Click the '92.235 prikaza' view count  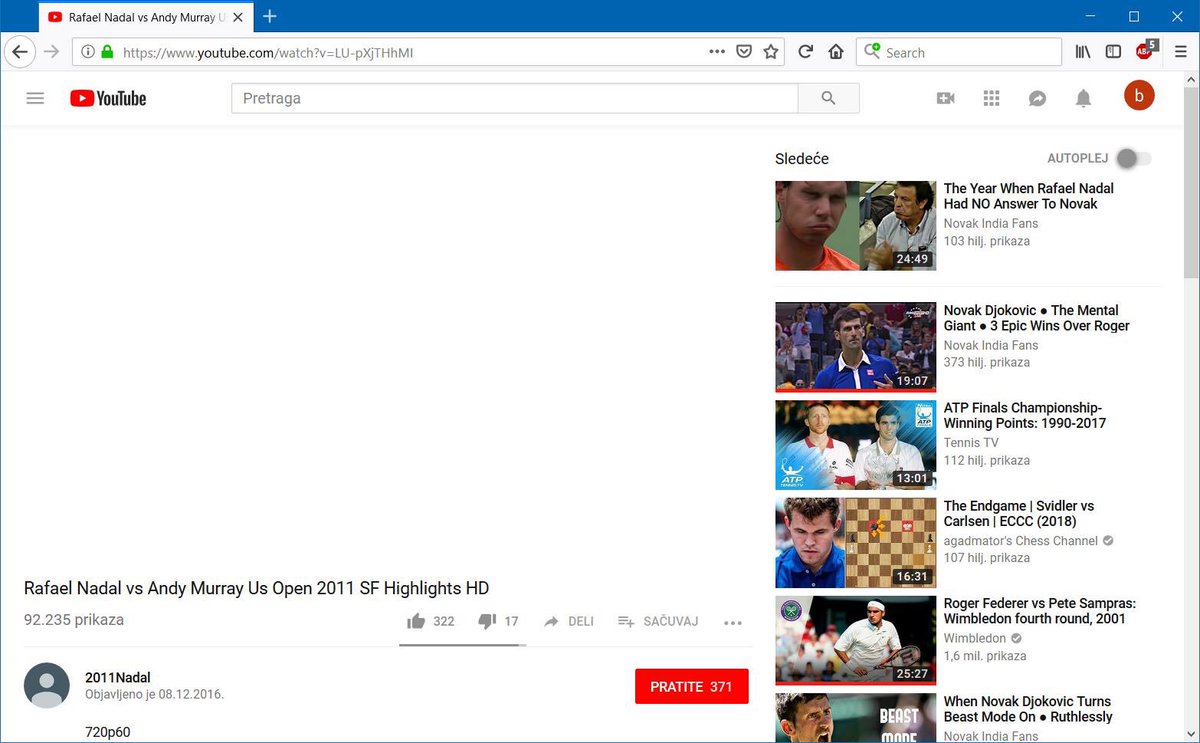tap(74, 620)
